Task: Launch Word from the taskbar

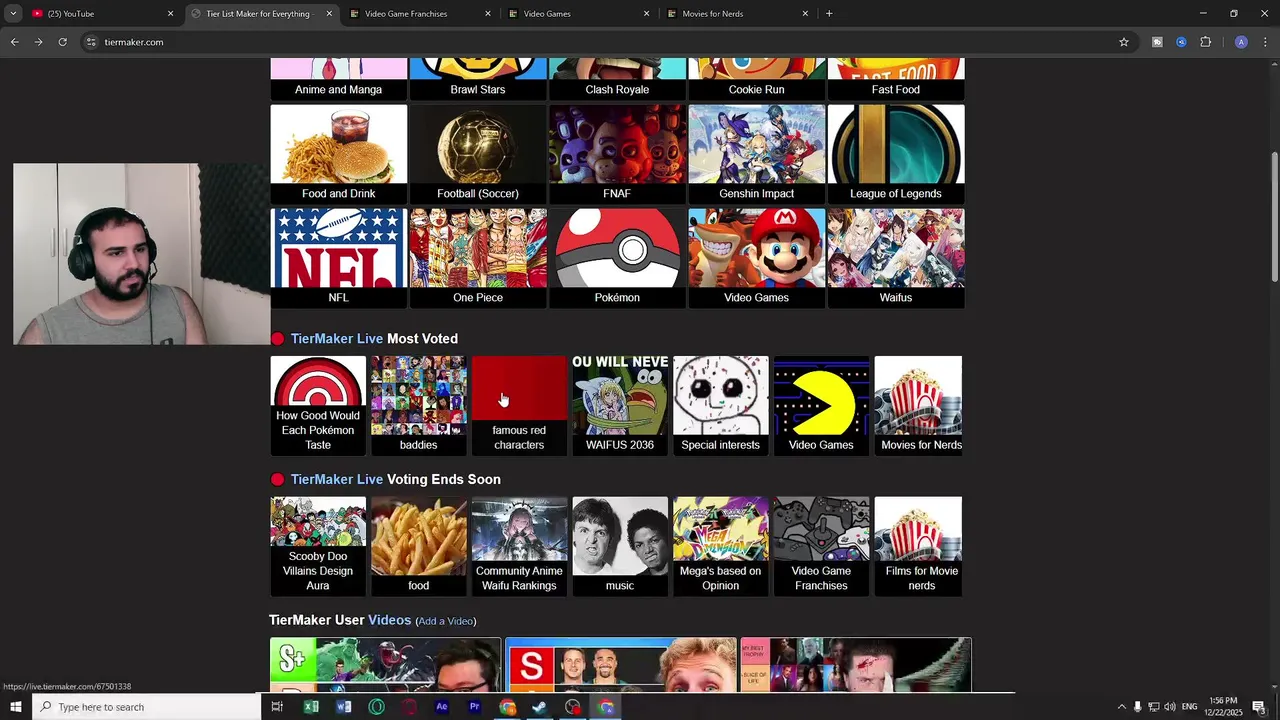Action: (x=344, y=707)
